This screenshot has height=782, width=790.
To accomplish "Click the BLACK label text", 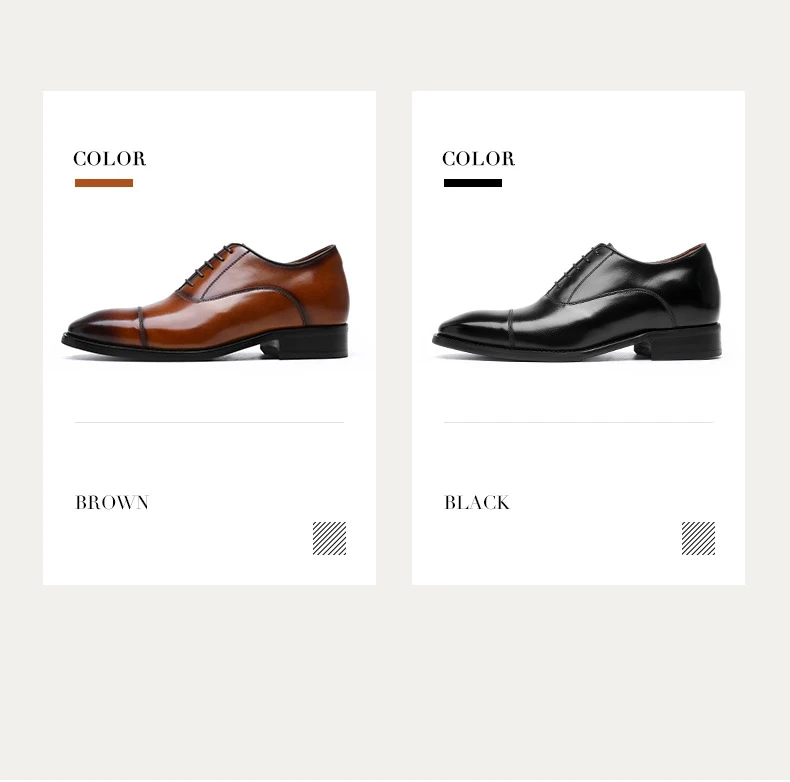I will pos(477,502).
